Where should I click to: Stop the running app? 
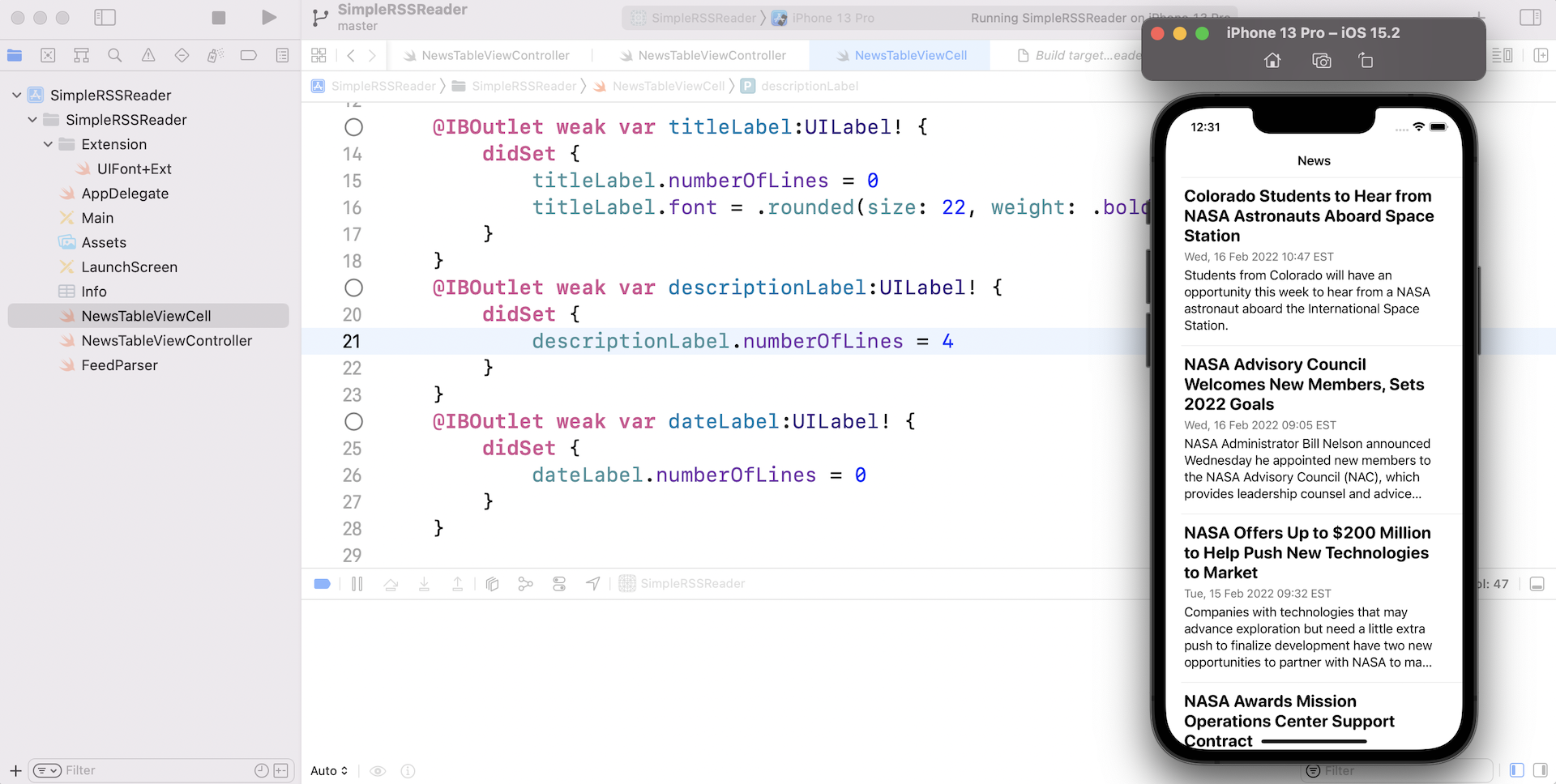(x=219, y=18)
